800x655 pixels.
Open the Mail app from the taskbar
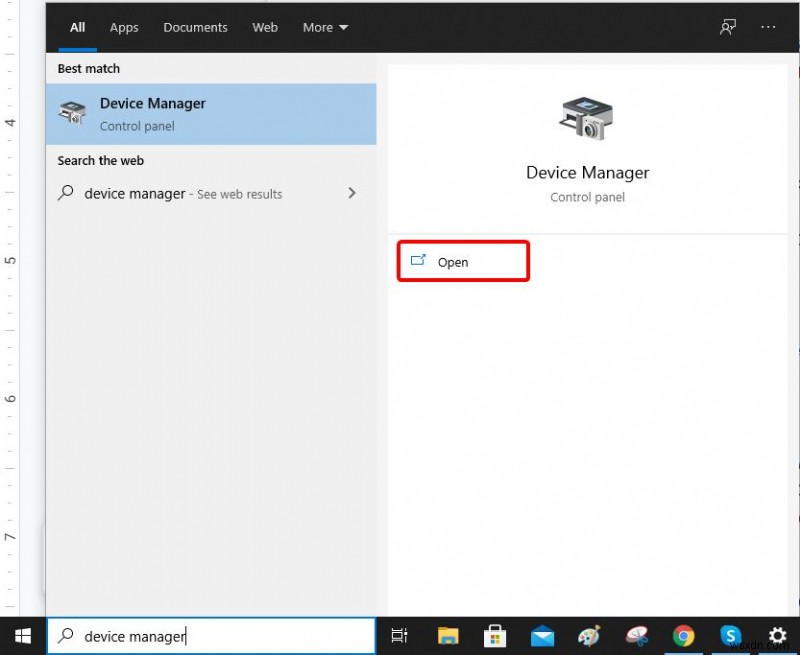click(541, 636)
